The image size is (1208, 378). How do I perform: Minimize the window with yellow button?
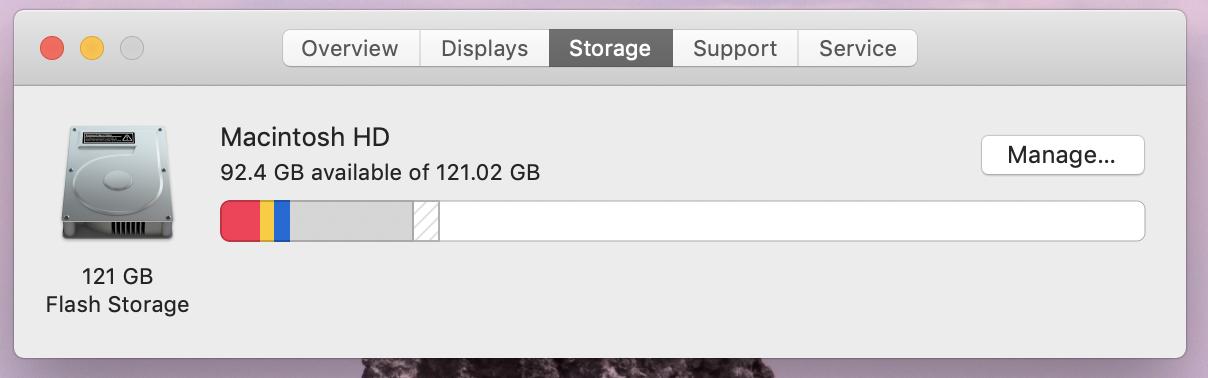tap(92, 48)
